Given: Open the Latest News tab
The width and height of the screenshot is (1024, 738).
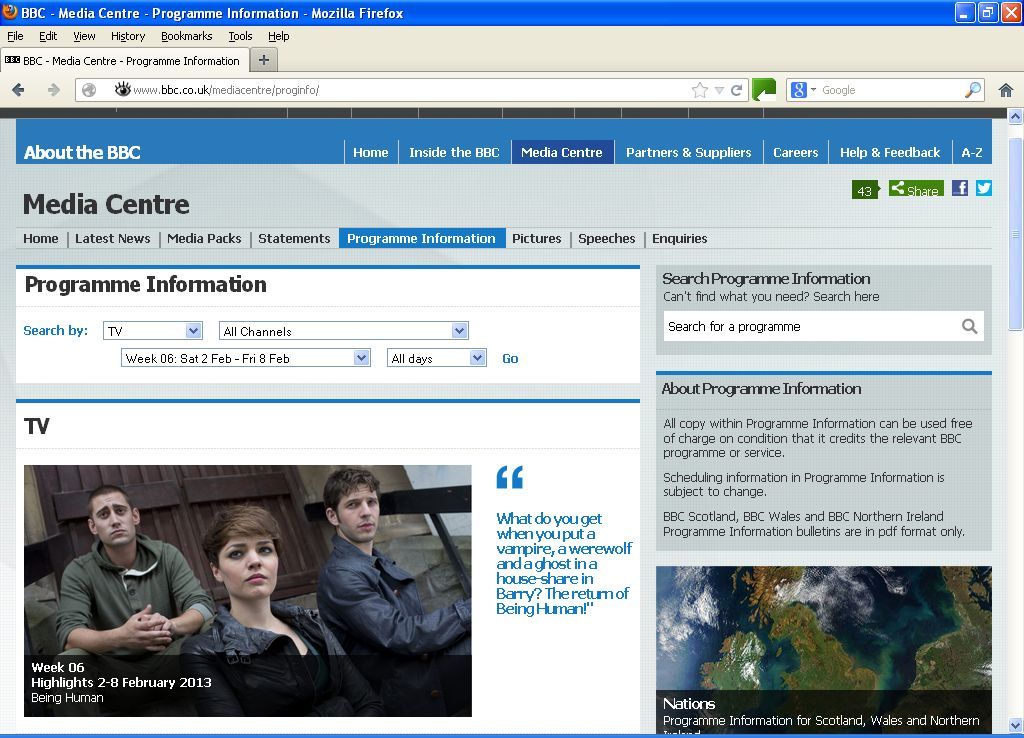Looking at the screenshot, I should coord(113,238).
